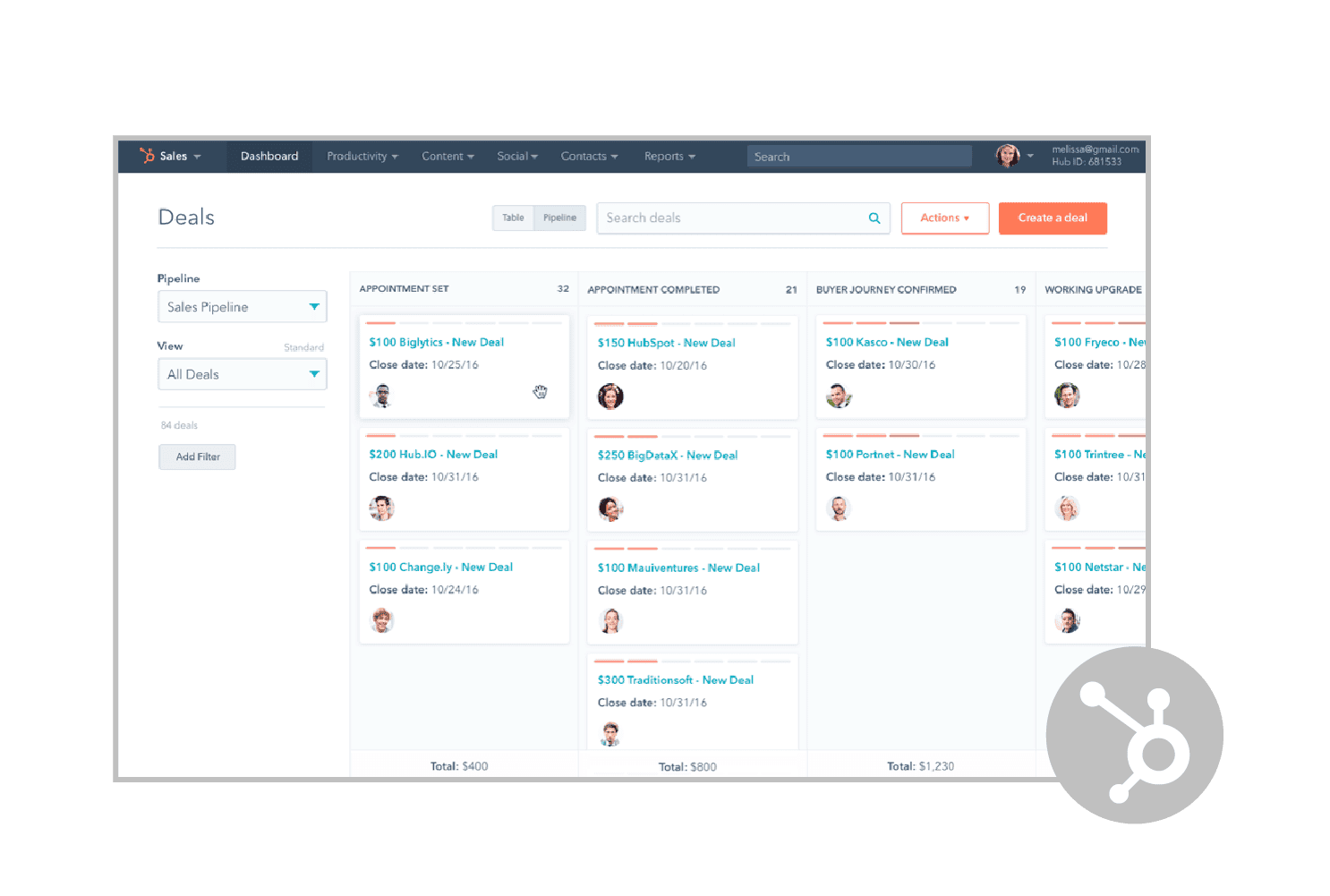Open the Productivity menu
Image resolution: width=1330 pixels, height=896 pixels.
point(362,156)
